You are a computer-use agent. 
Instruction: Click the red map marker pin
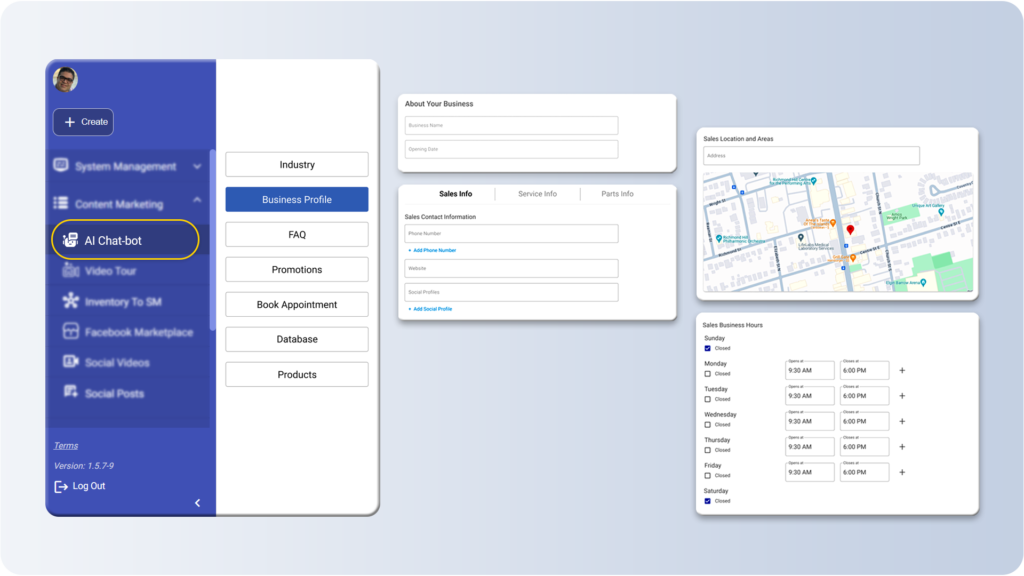pos(849,228)
